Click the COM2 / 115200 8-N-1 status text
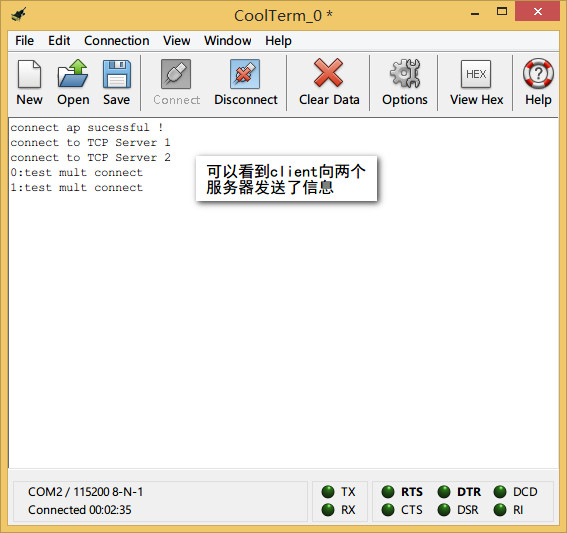 click(86, 492)
